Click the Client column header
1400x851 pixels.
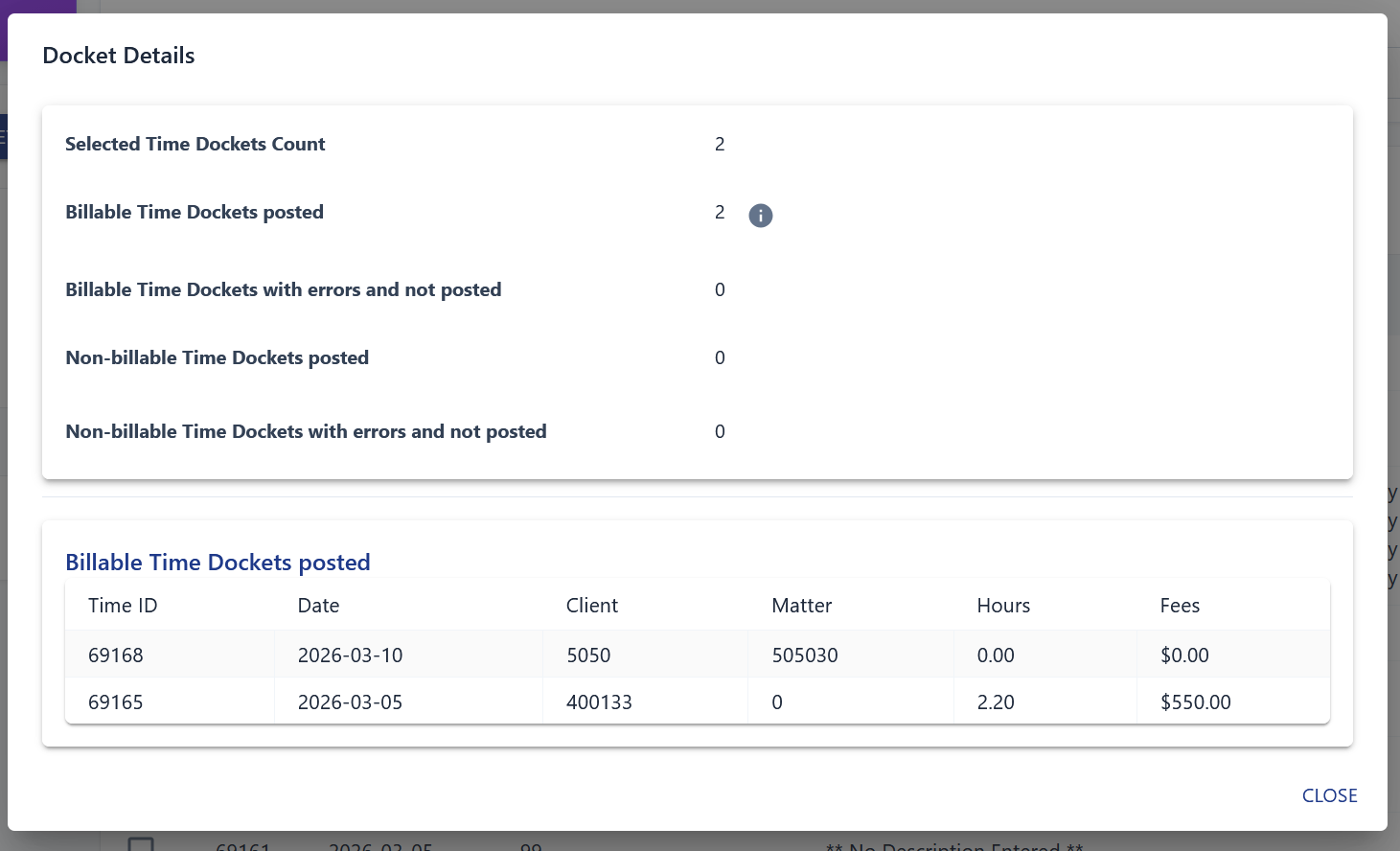tap(591, 605)
